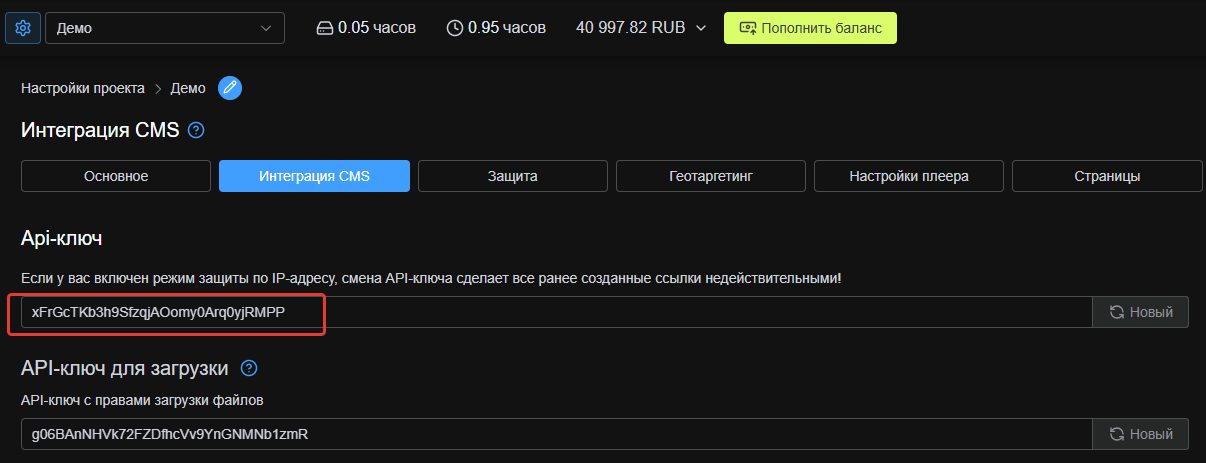Click the pencil edit icon next to Демо

click(230, 88)
